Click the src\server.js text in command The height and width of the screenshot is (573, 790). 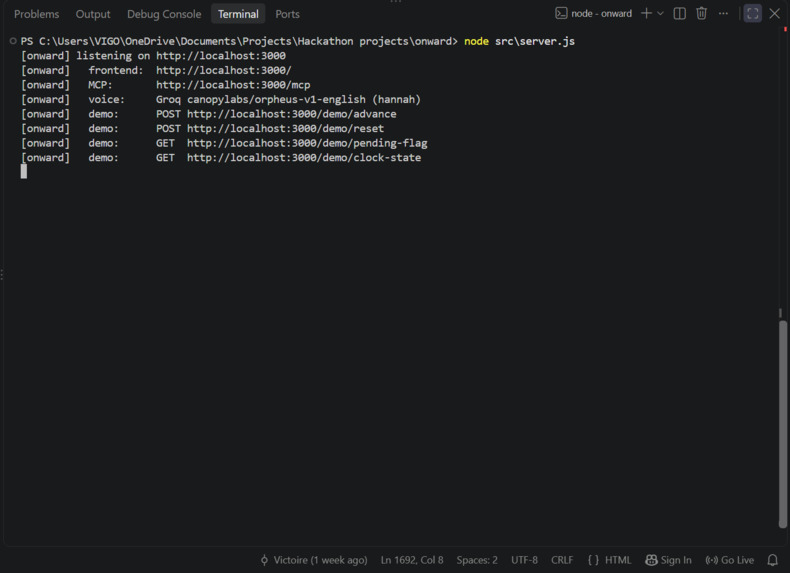(x=535, y=41)
